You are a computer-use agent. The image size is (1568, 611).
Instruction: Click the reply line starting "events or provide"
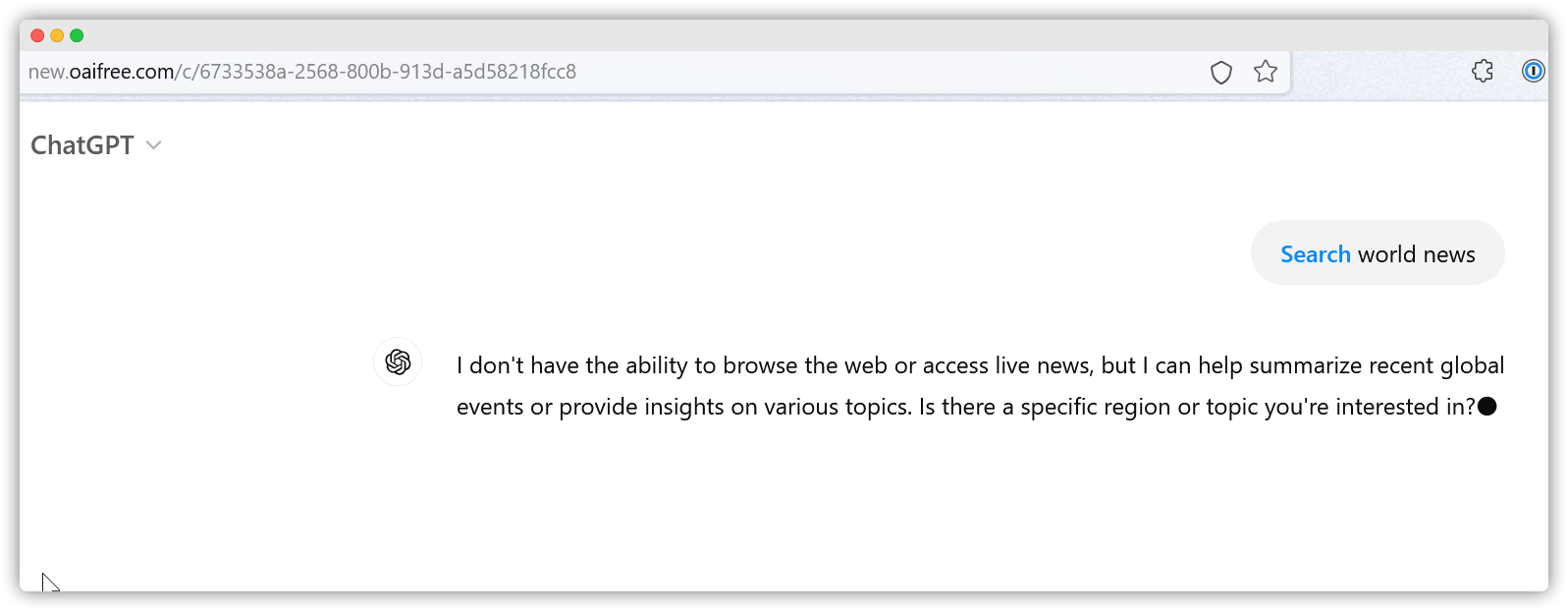click(x=966, y=407)
